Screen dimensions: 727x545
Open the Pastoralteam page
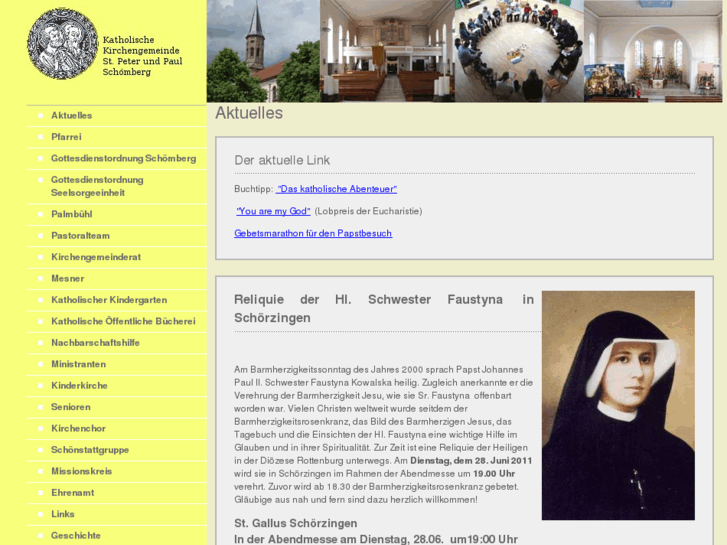tap(80, 235)
